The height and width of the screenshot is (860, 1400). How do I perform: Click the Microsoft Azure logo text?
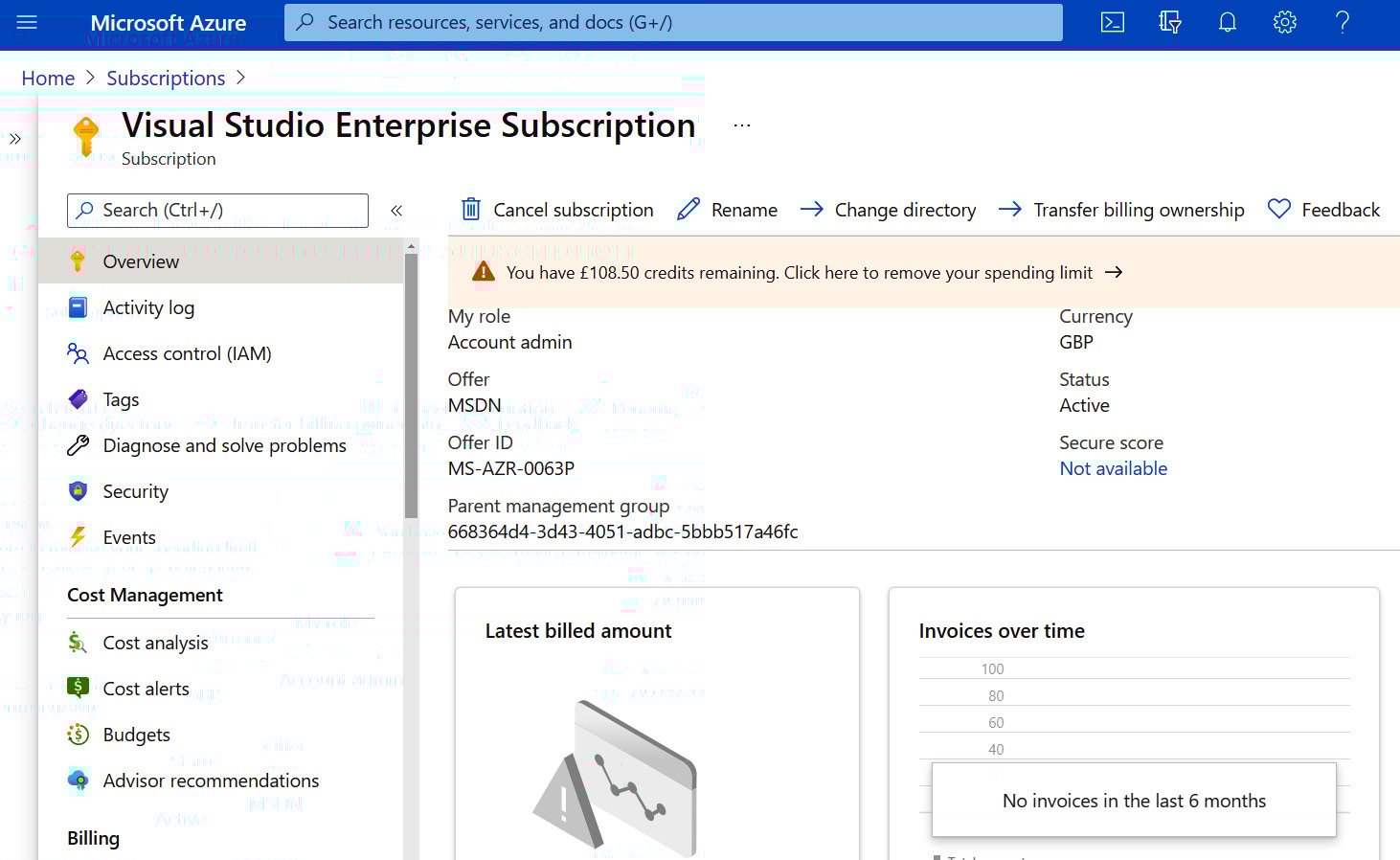169,22
